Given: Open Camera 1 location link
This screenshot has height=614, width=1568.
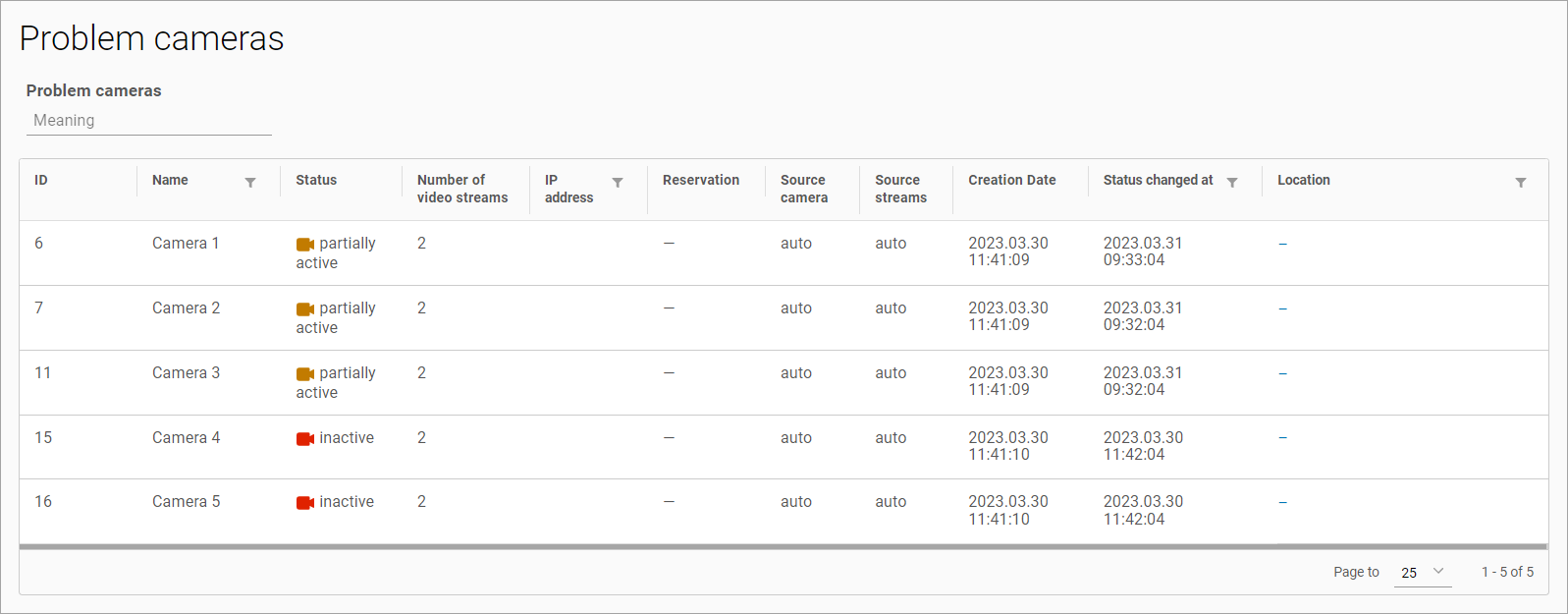Looking at the screenshot, I should (x=1282, y=244).
